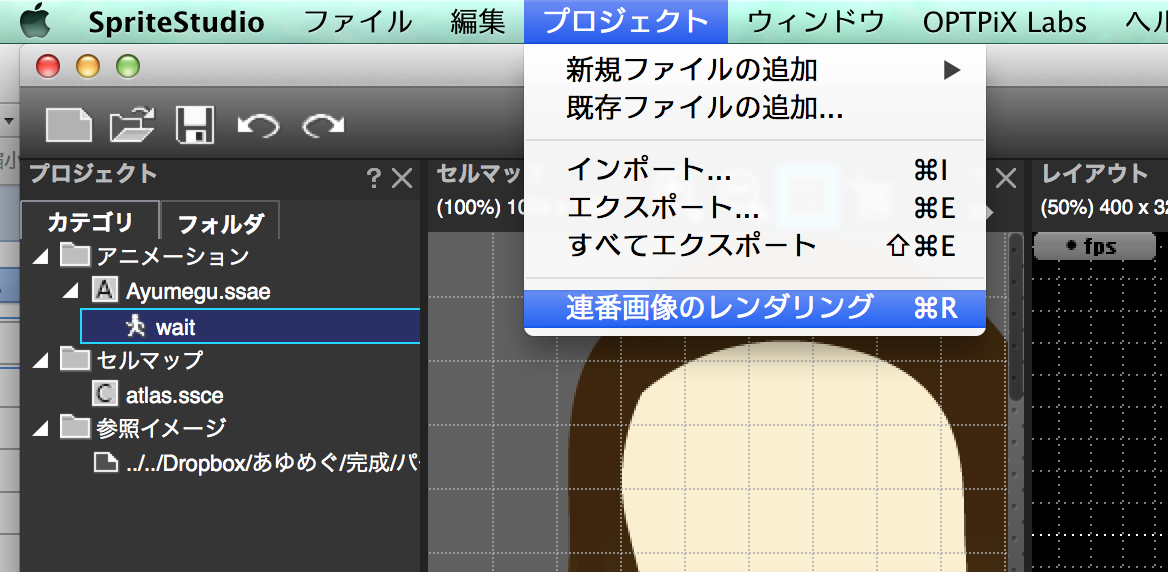Close the Project panel

click(x=402, y=178)
